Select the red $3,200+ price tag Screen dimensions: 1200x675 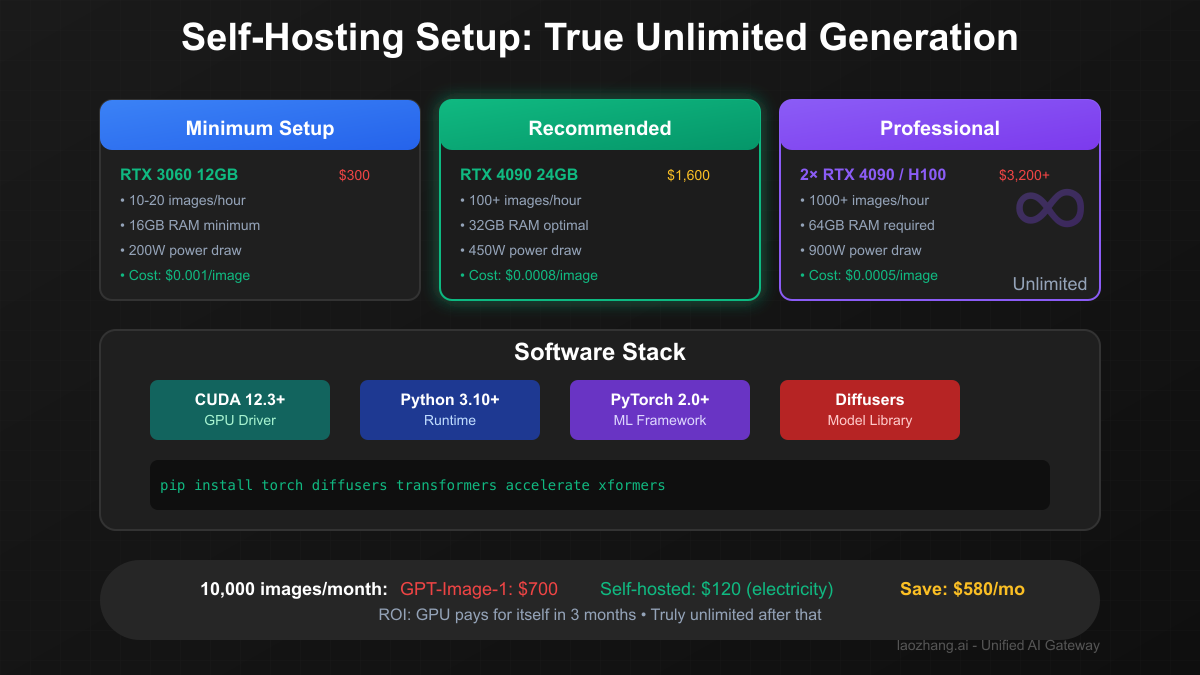tap(1024, 174)
